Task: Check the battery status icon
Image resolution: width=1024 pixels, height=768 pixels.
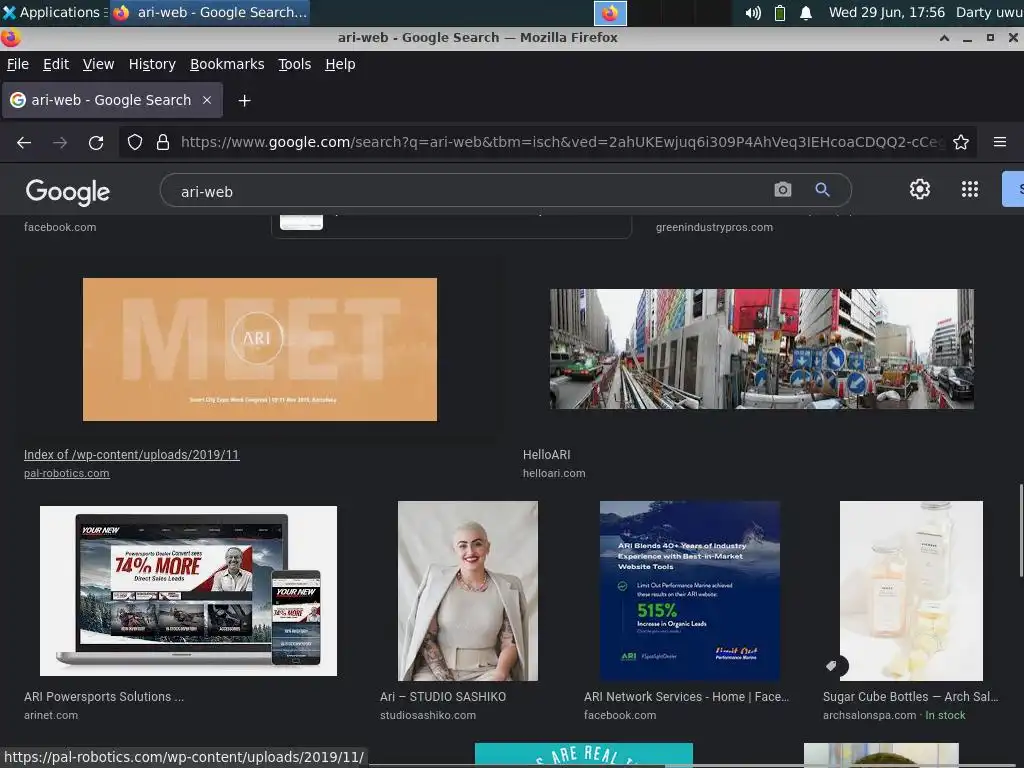Action: click(x=780, y=12)
